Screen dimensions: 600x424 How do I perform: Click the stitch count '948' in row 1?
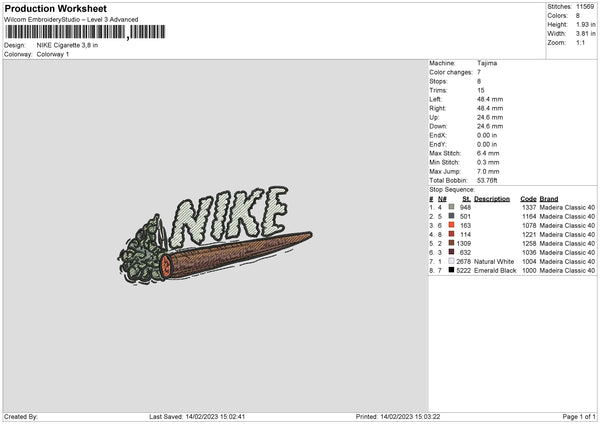465,207
